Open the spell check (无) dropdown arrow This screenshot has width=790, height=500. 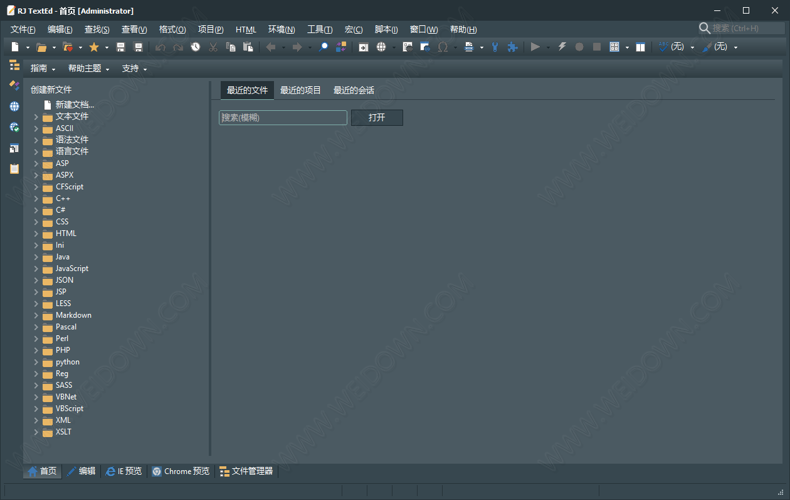pos(692,48)
